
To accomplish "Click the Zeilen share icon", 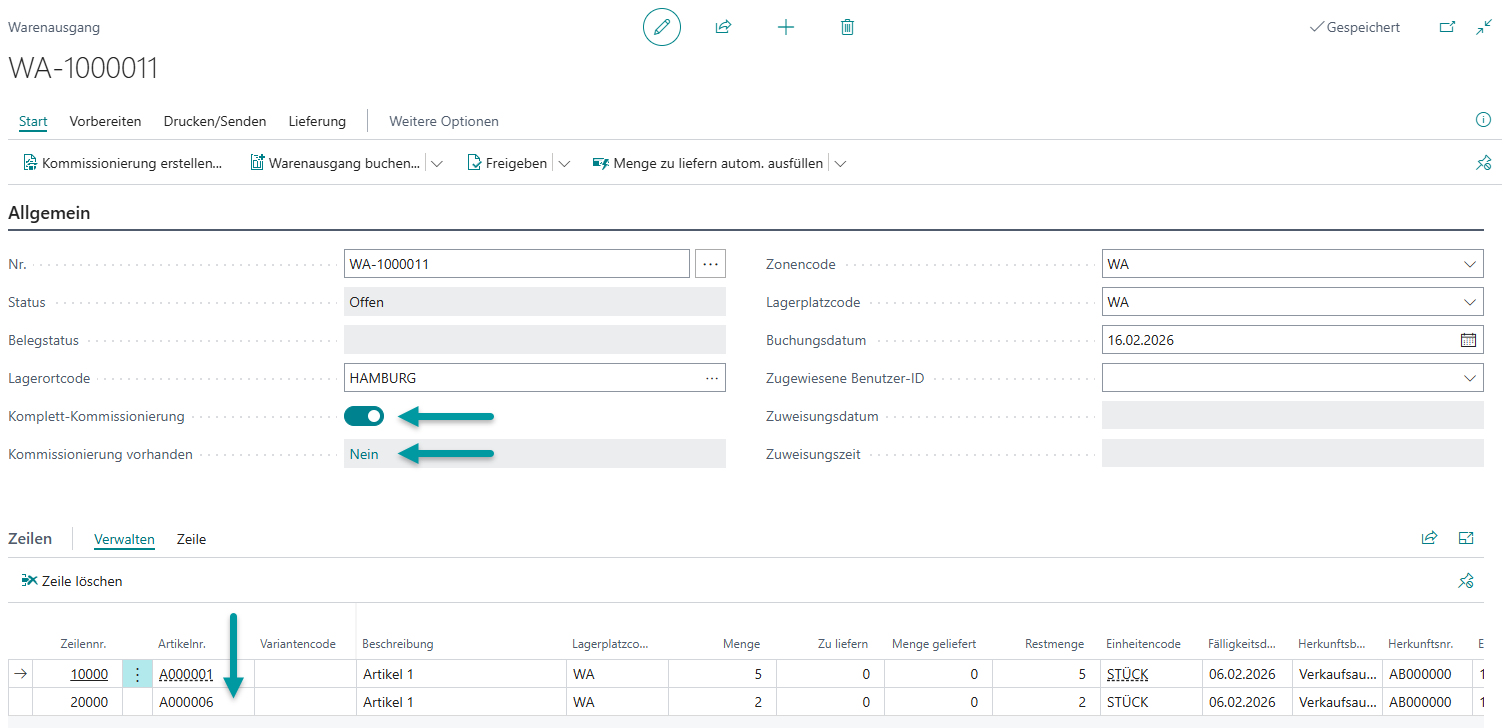I will click(1429, 539).
